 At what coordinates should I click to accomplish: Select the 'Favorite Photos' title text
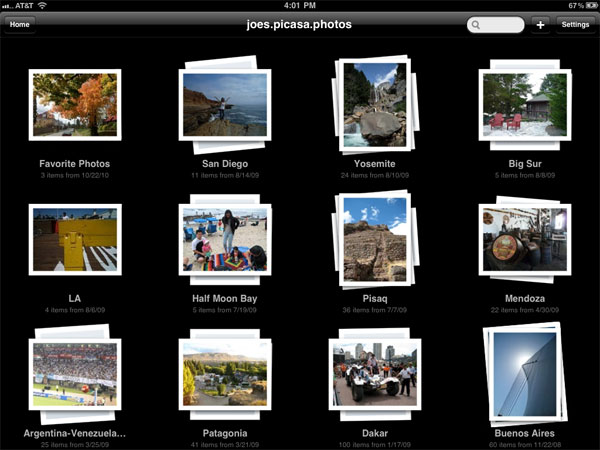pyautogui.click(x=75, y=164)
